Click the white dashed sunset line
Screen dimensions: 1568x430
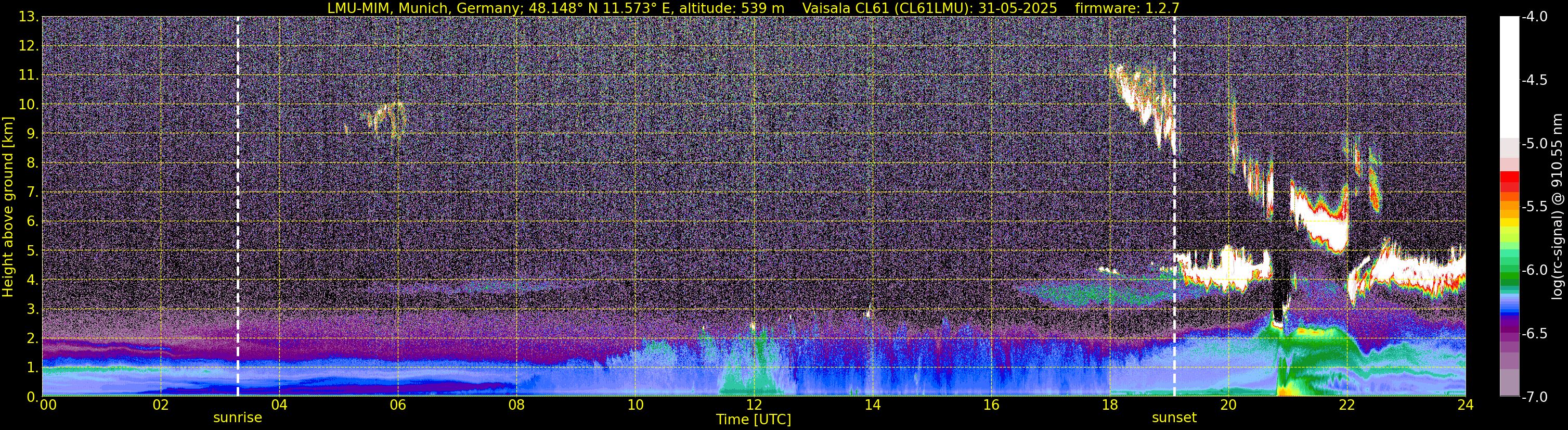1174,207
